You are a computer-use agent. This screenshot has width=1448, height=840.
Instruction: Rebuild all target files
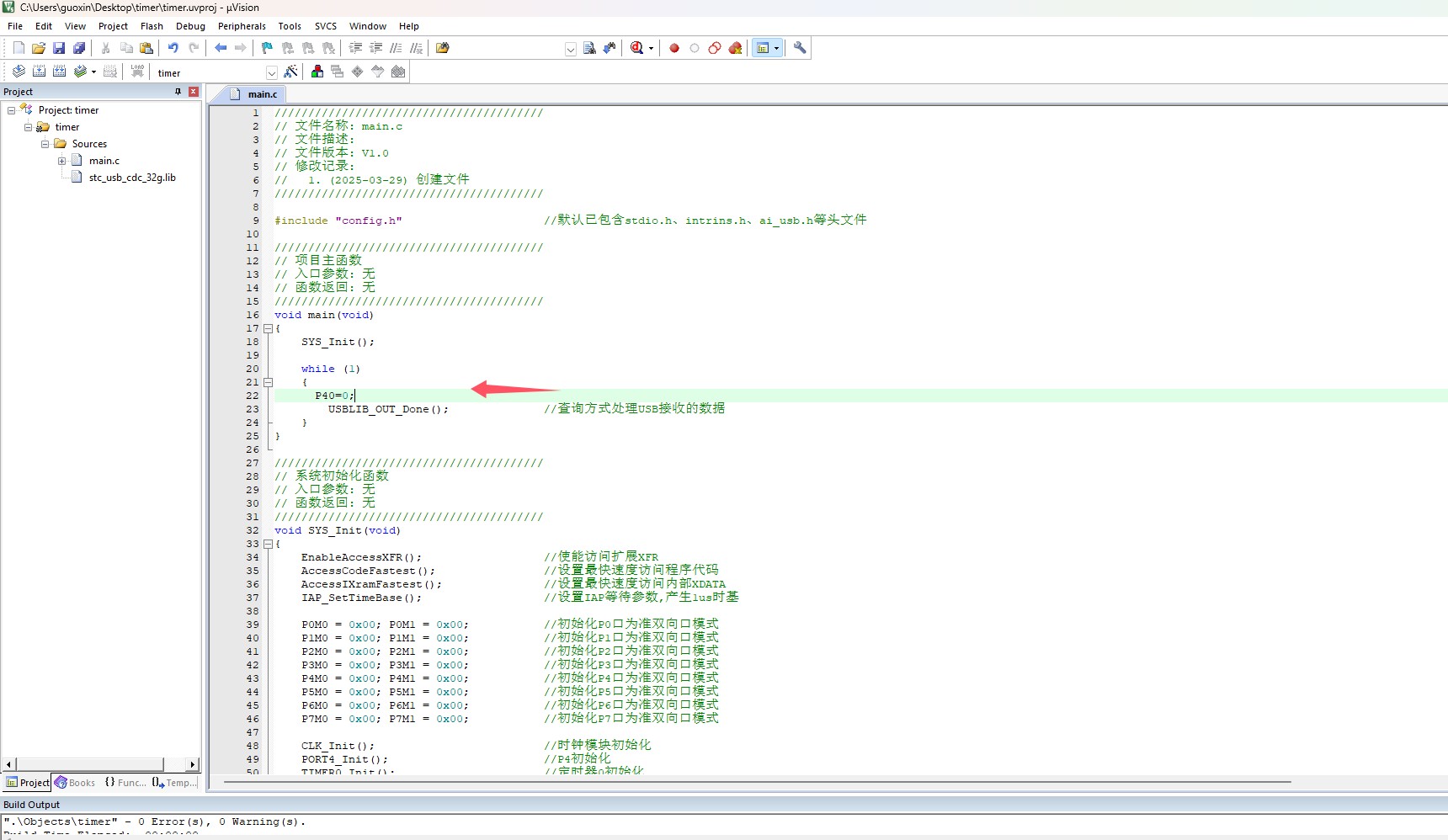(59, 72)
